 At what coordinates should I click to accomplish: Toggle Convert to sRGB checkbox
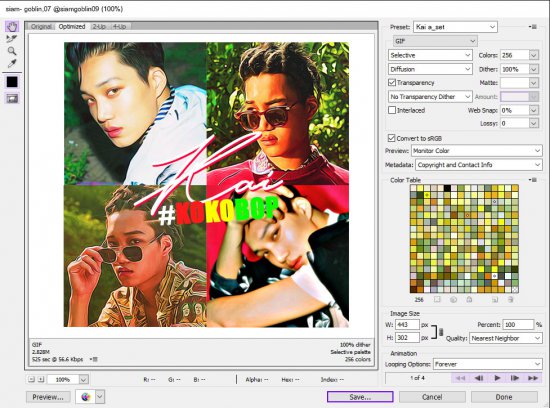click(391, 138)
